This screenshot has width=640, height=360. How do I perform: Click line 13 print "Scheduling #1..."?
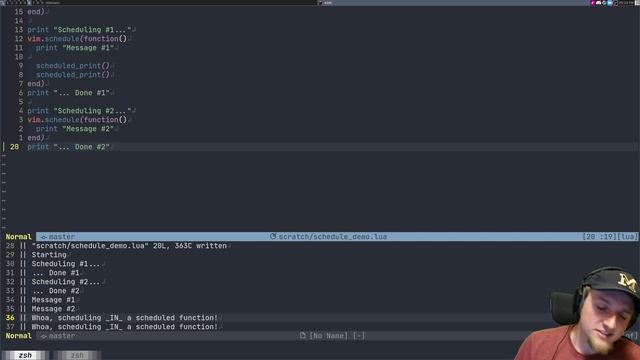tap(79, 30)
